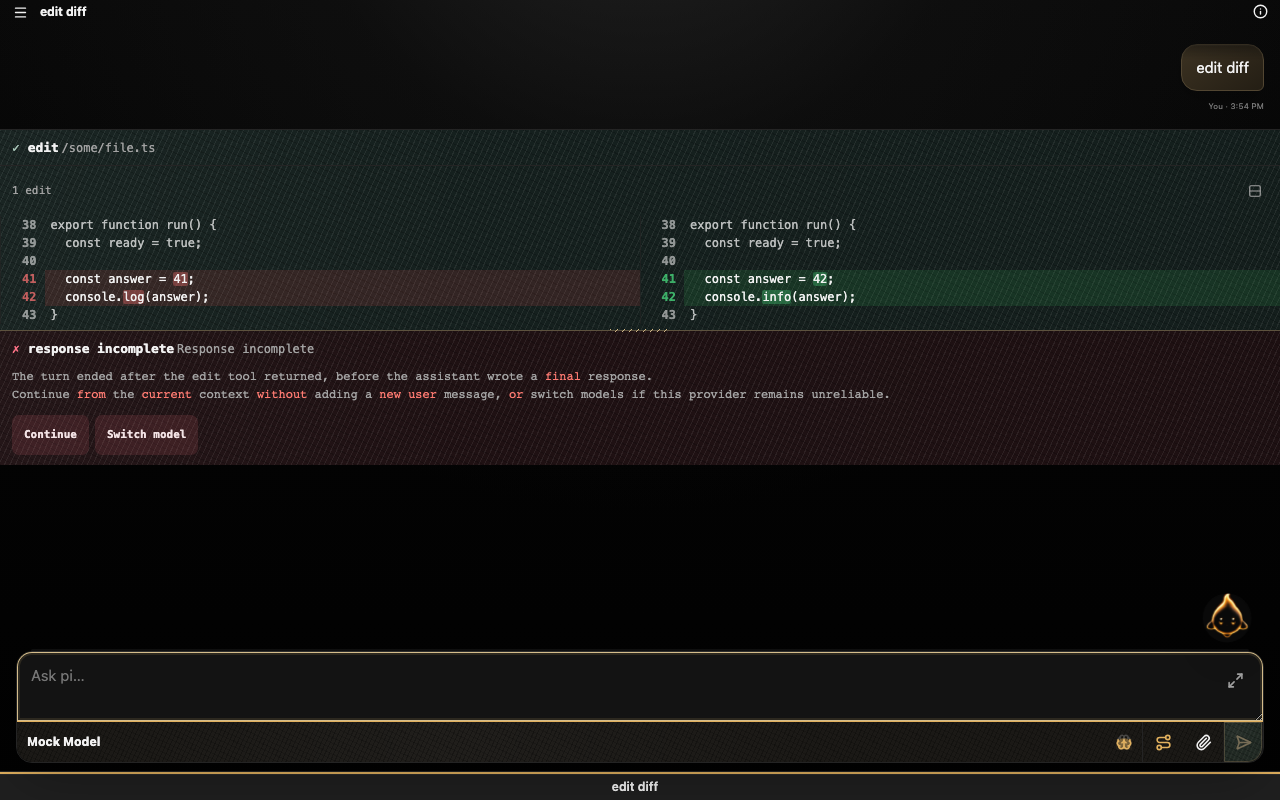Image resolution: width=1280 pixels, height=800 pixels.
Task: Click the bottom 'edit diff' status bar label
Action: (635, 787)
